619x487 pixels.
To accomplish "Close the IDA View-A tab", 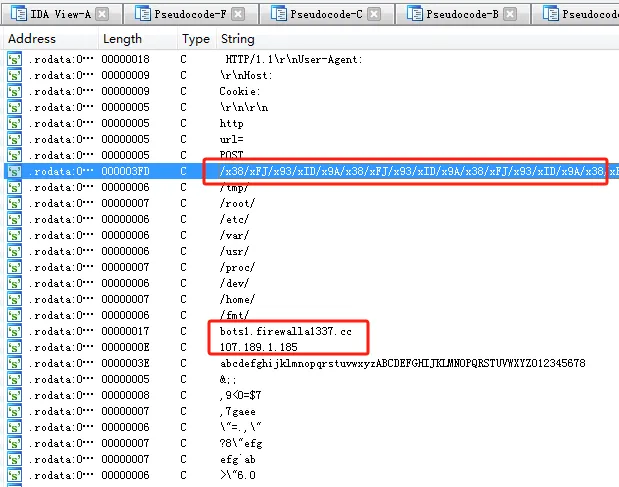I will click(103, 15).
